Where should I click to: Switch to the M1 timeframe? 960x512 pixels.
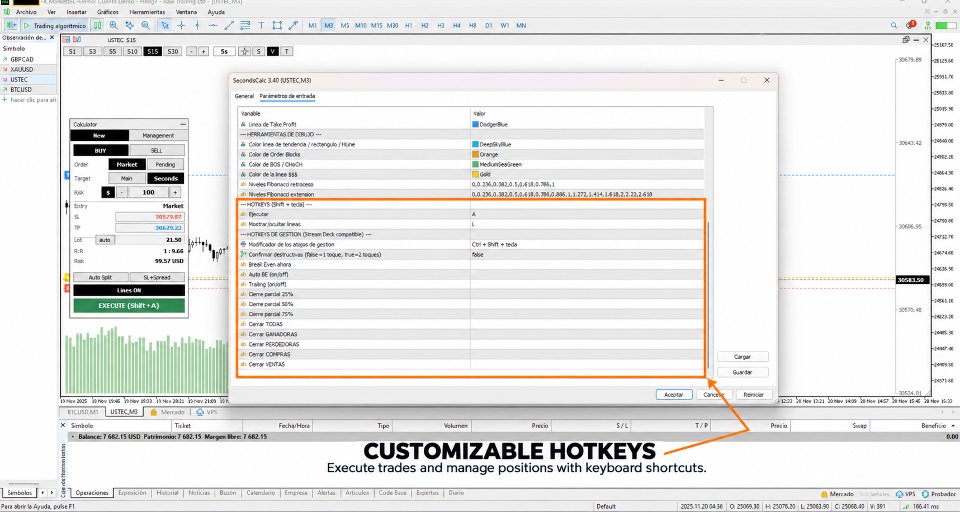coord(313,26)
